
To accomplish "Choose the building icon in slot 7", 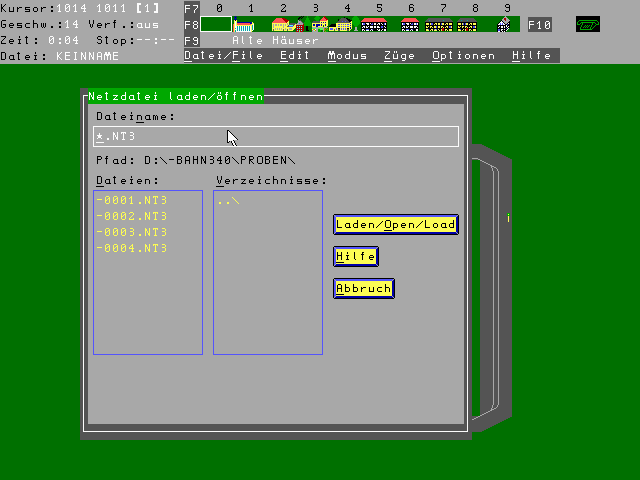I will [x=438, y=24].
